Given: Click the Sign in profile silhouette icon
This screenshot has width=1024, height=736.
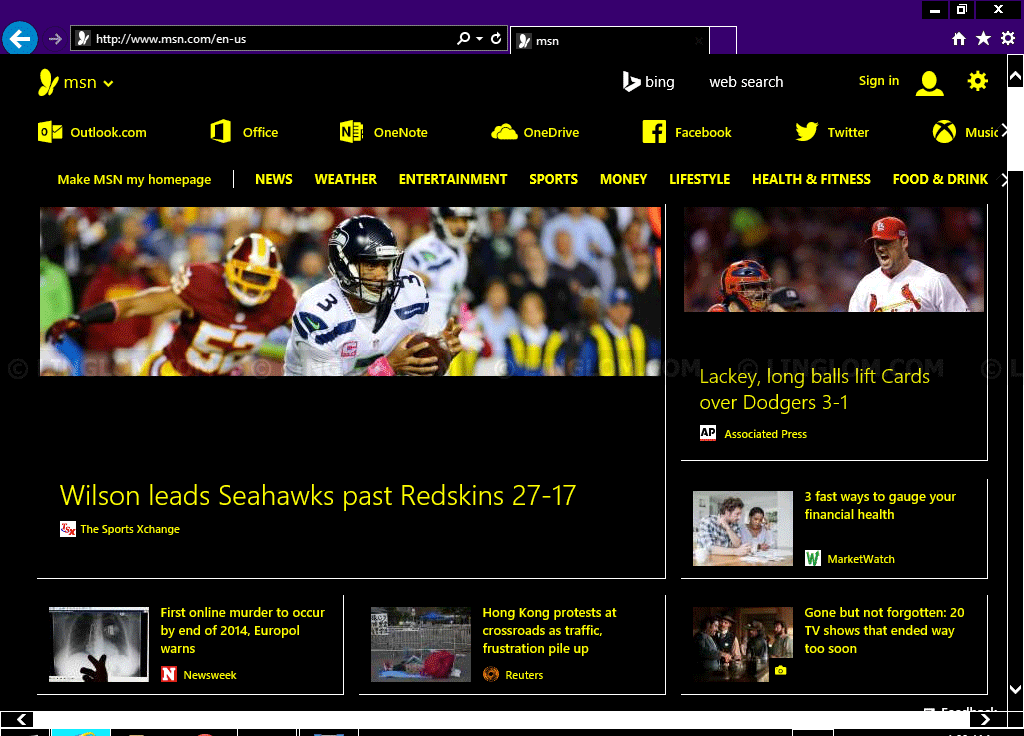Looking at the screenshot, I should (929, 83).
